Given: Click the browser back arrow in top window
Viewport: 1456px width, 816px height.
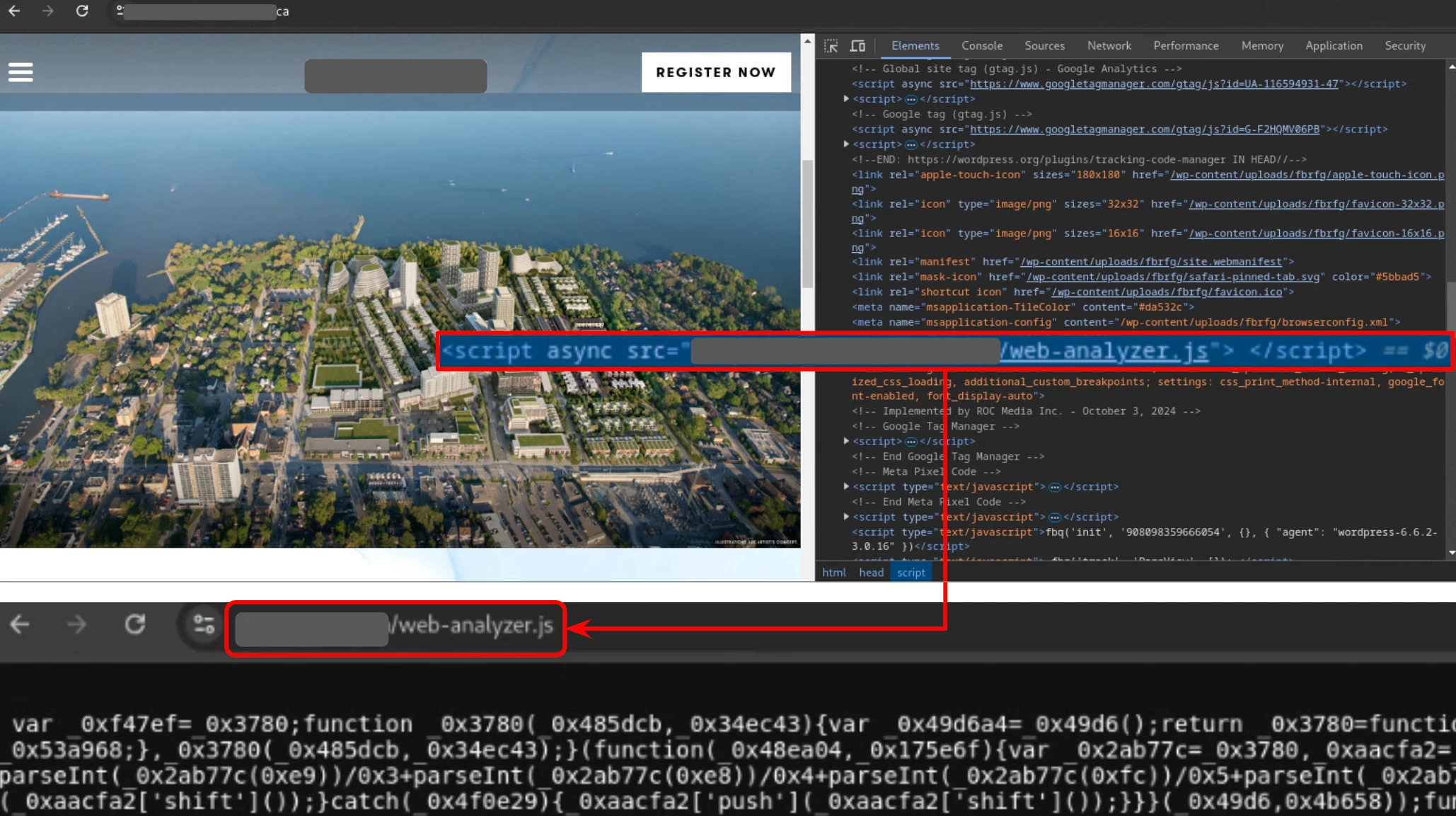Looking at the screenshot, I should (14, 11).
